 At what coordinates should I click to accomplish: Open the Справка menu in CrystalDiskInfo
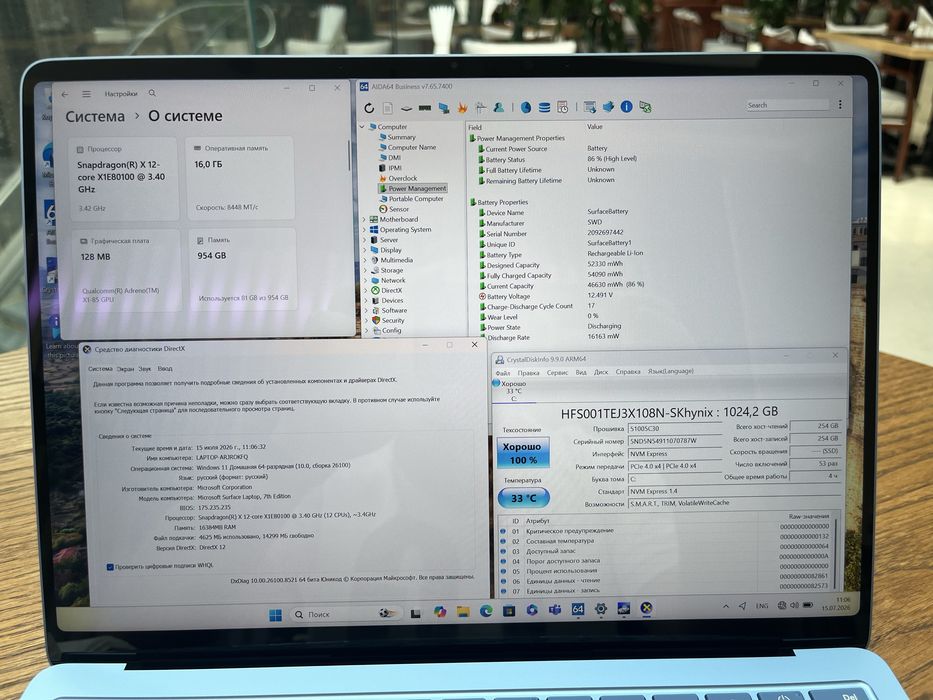[x=628, y=371]
